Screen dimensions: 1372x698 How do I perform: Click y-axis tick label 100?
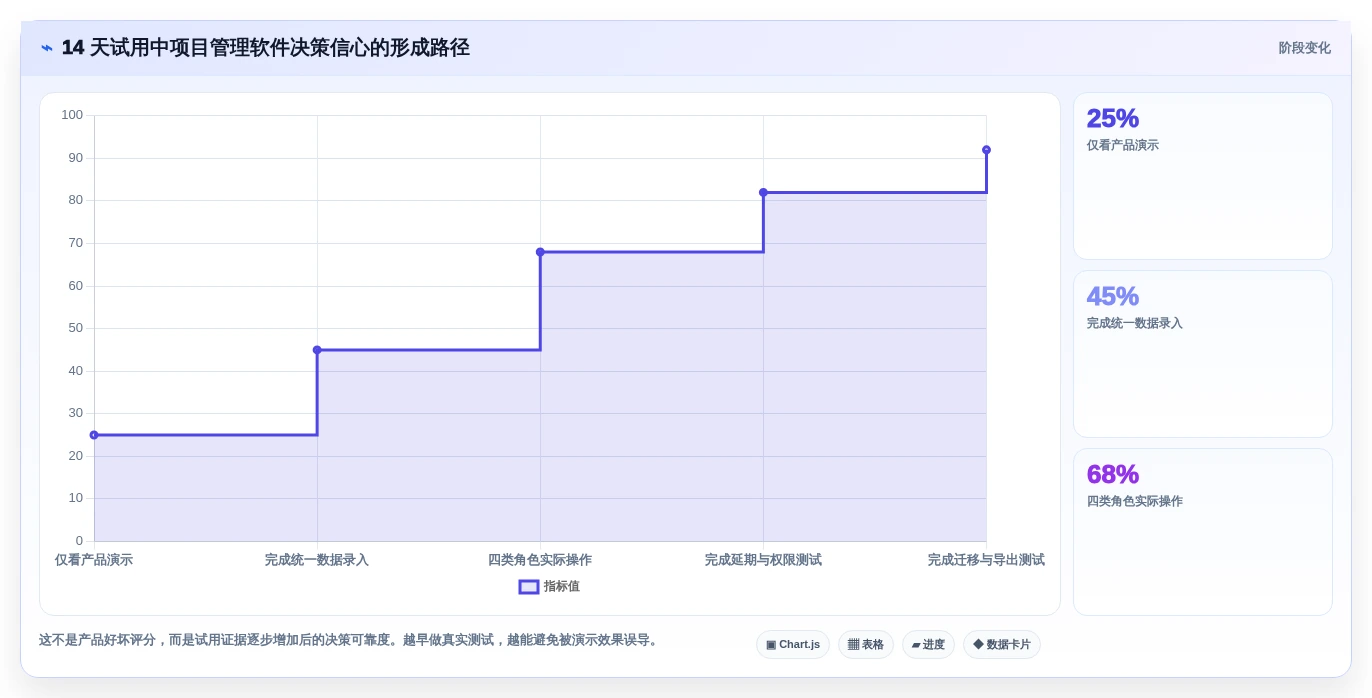click(72, 115)
